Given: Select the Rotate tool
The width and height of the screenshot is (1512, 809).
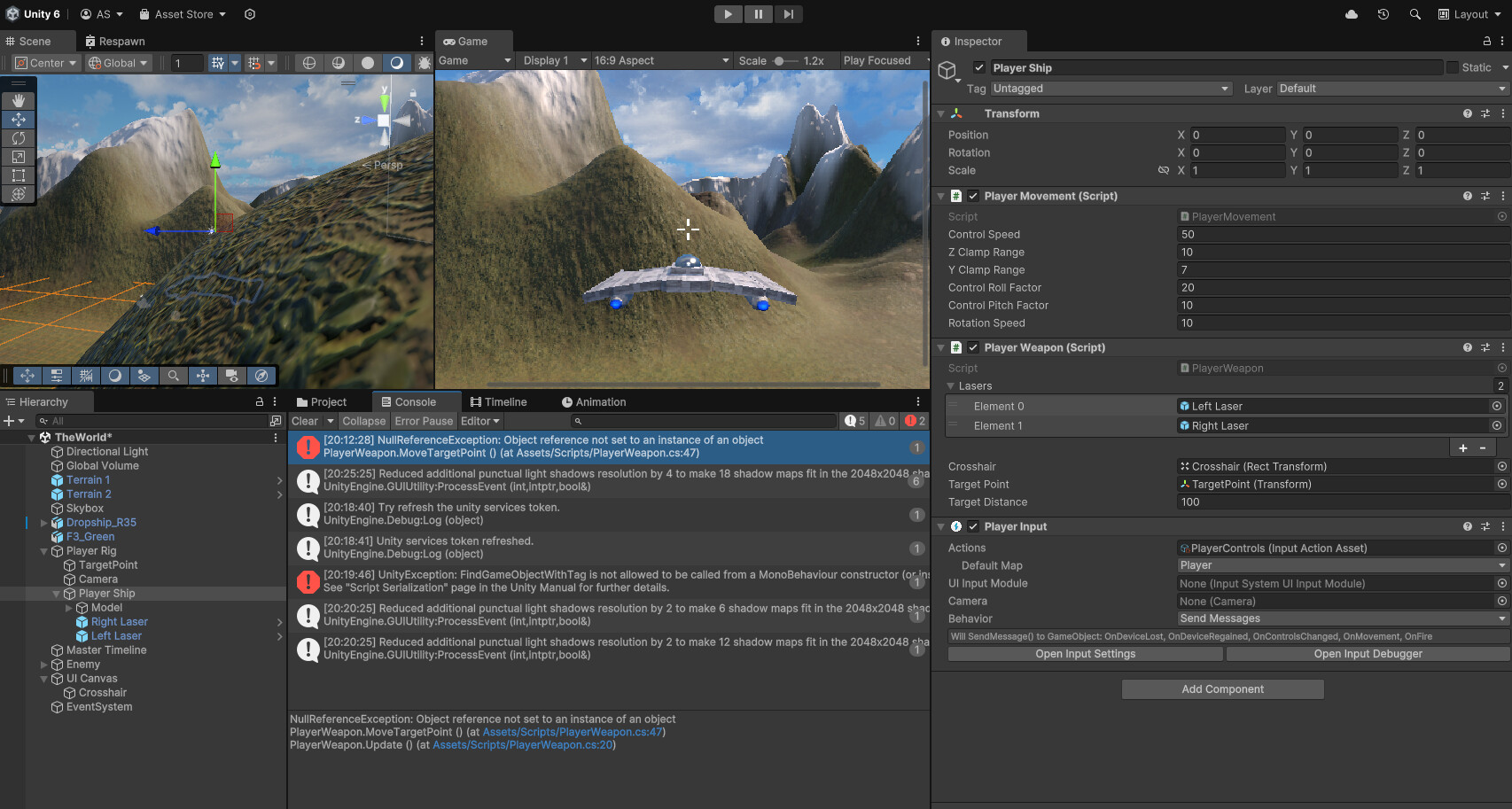Looking at the screenshot, I should pos(19,138).
